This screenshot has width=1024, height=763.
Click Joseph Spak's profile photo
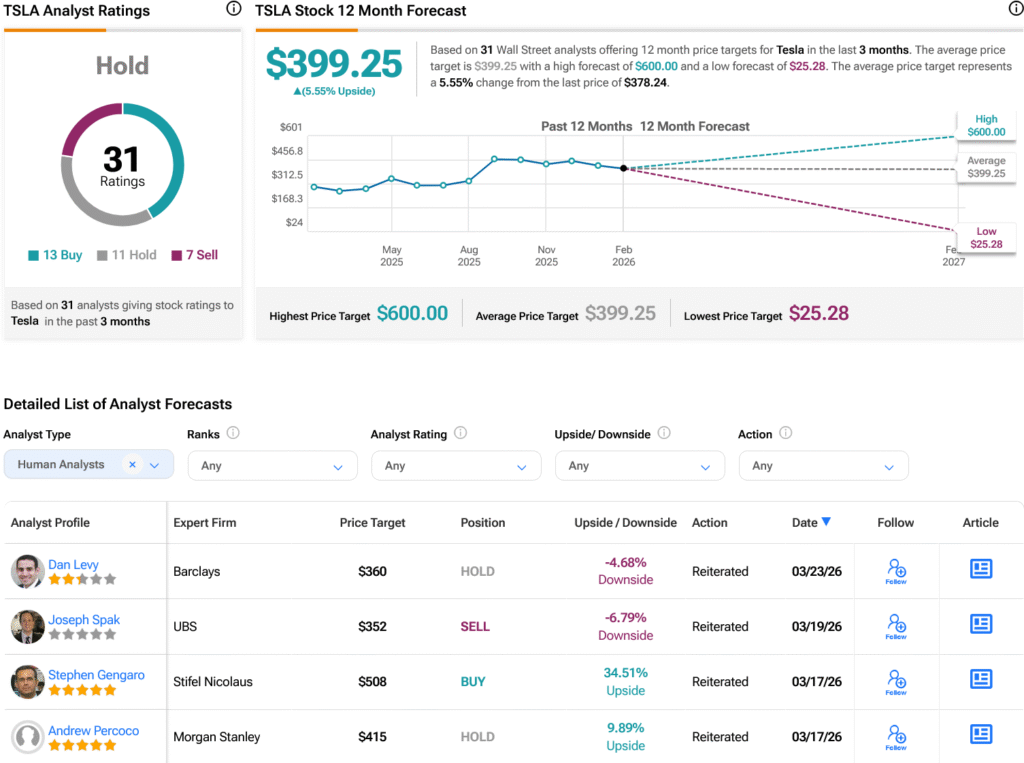(x=27, y=626)
